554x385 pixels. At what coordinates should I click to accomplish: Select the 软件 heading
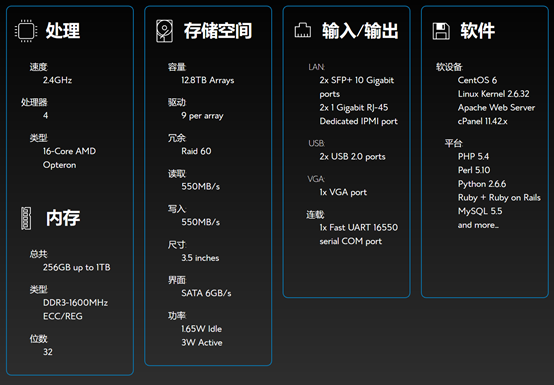[x=478, y=31]
